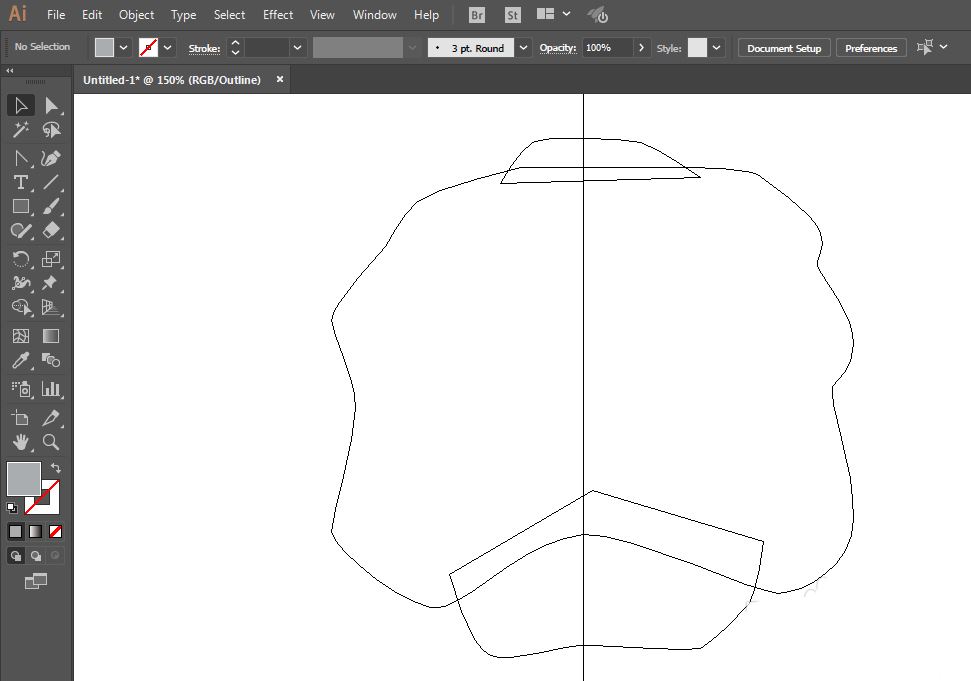
Task: Select the Anchor Point tool
Action: pyautogui.click(x=20, y=158)
